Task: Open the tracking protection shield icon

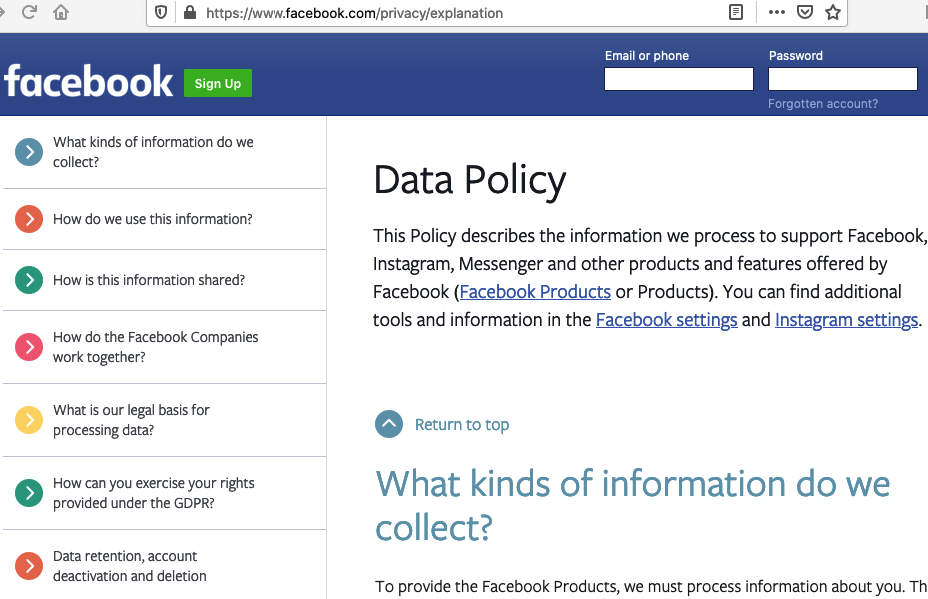Action: coord(161,12)
